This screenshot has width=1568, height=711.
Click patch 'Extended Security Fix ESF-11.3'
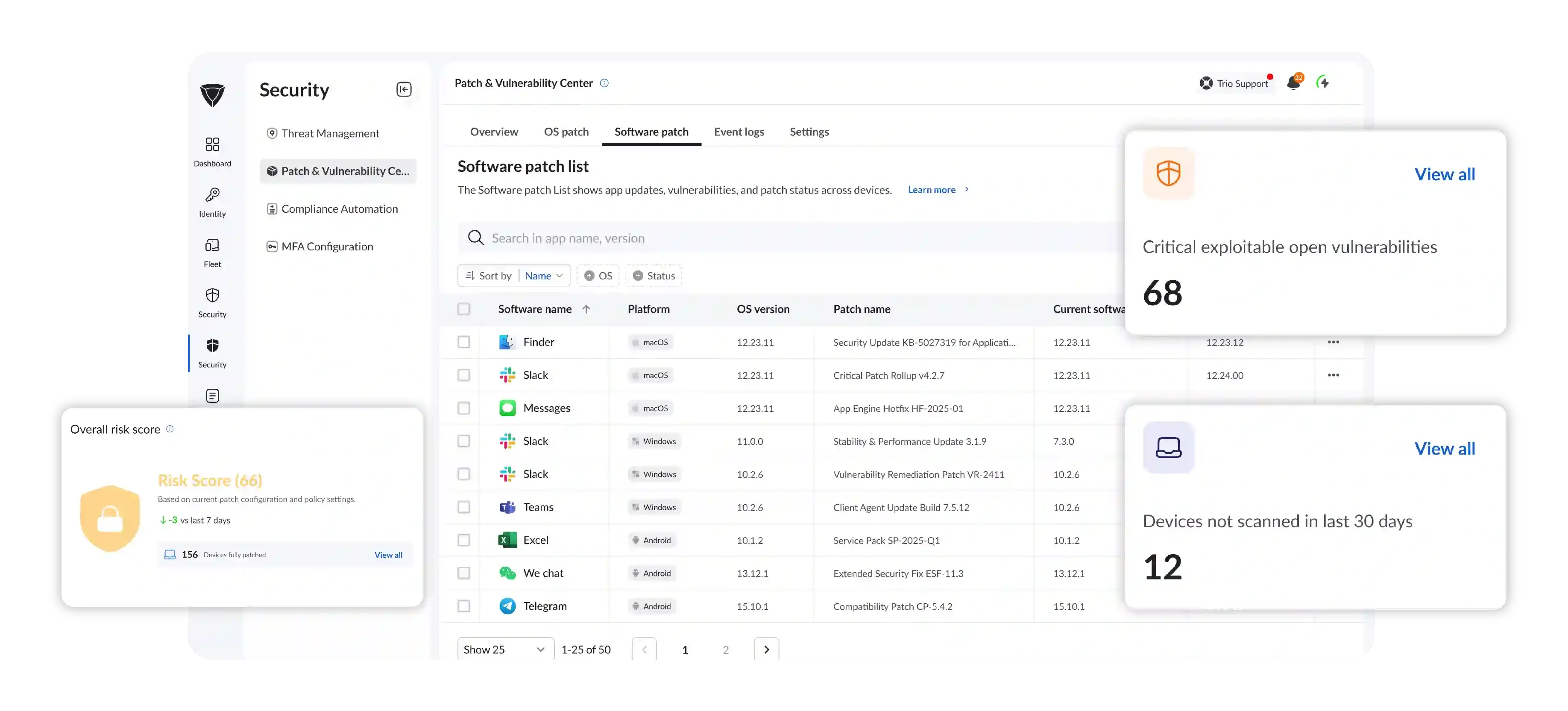pyautogui.click(x=898, y=573)
